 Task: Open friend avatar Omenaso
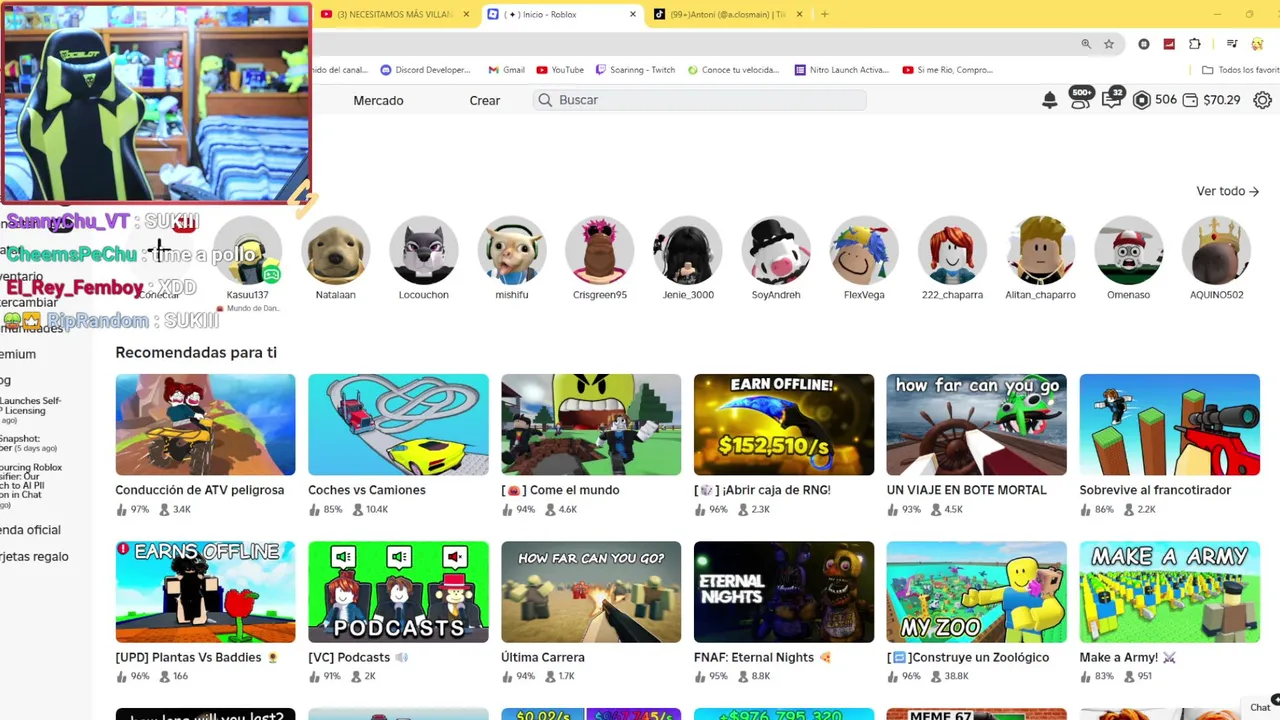click(x=1128, y=250)
